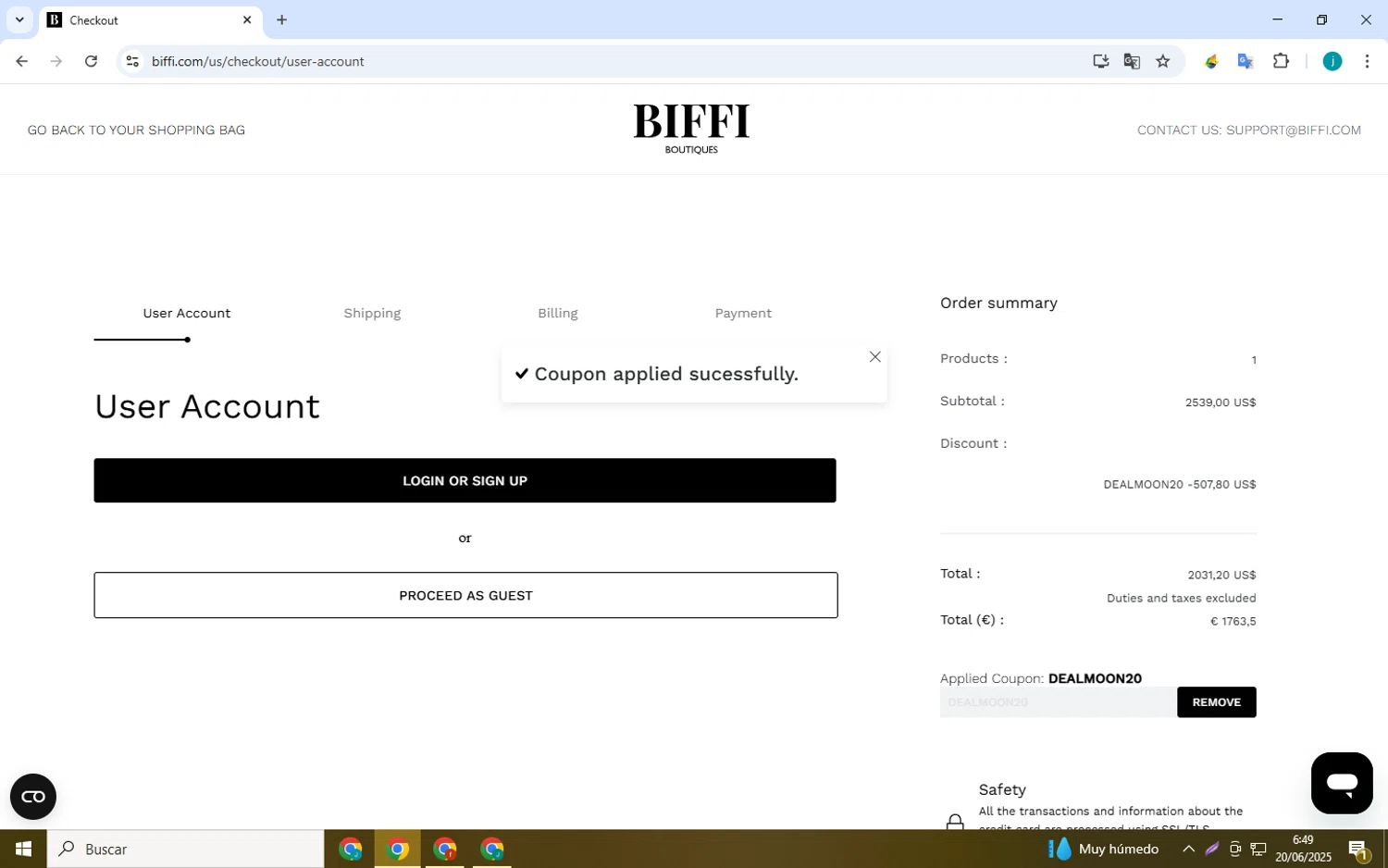
Task: Go back to your shopping bag
Action: (136, 130)
